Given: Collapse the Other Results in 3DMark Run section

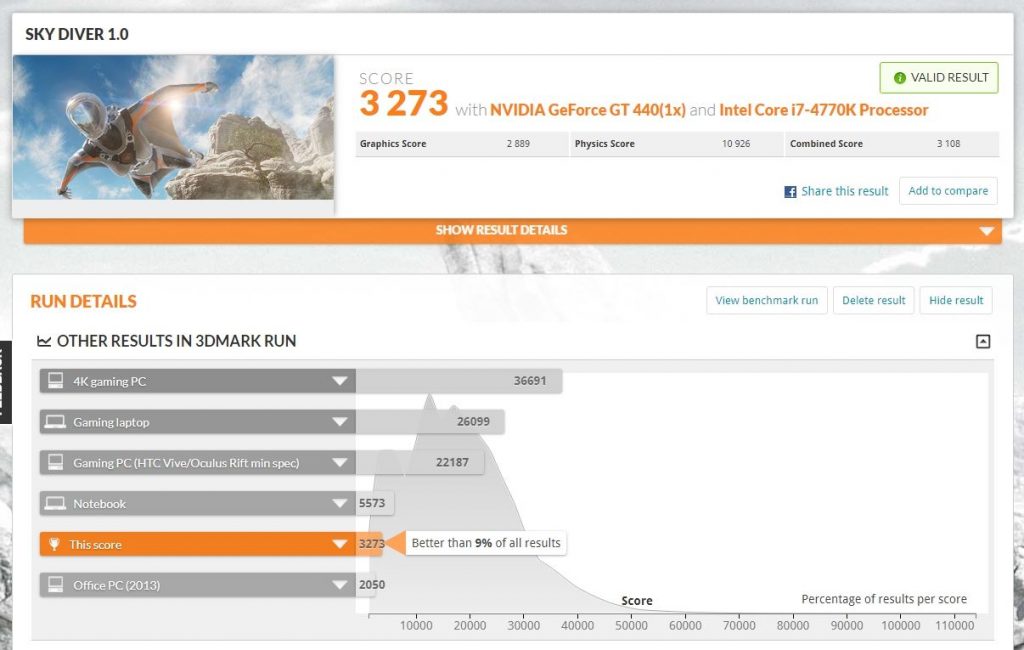Looking at the screenshot, I should [x=983, y=341].
